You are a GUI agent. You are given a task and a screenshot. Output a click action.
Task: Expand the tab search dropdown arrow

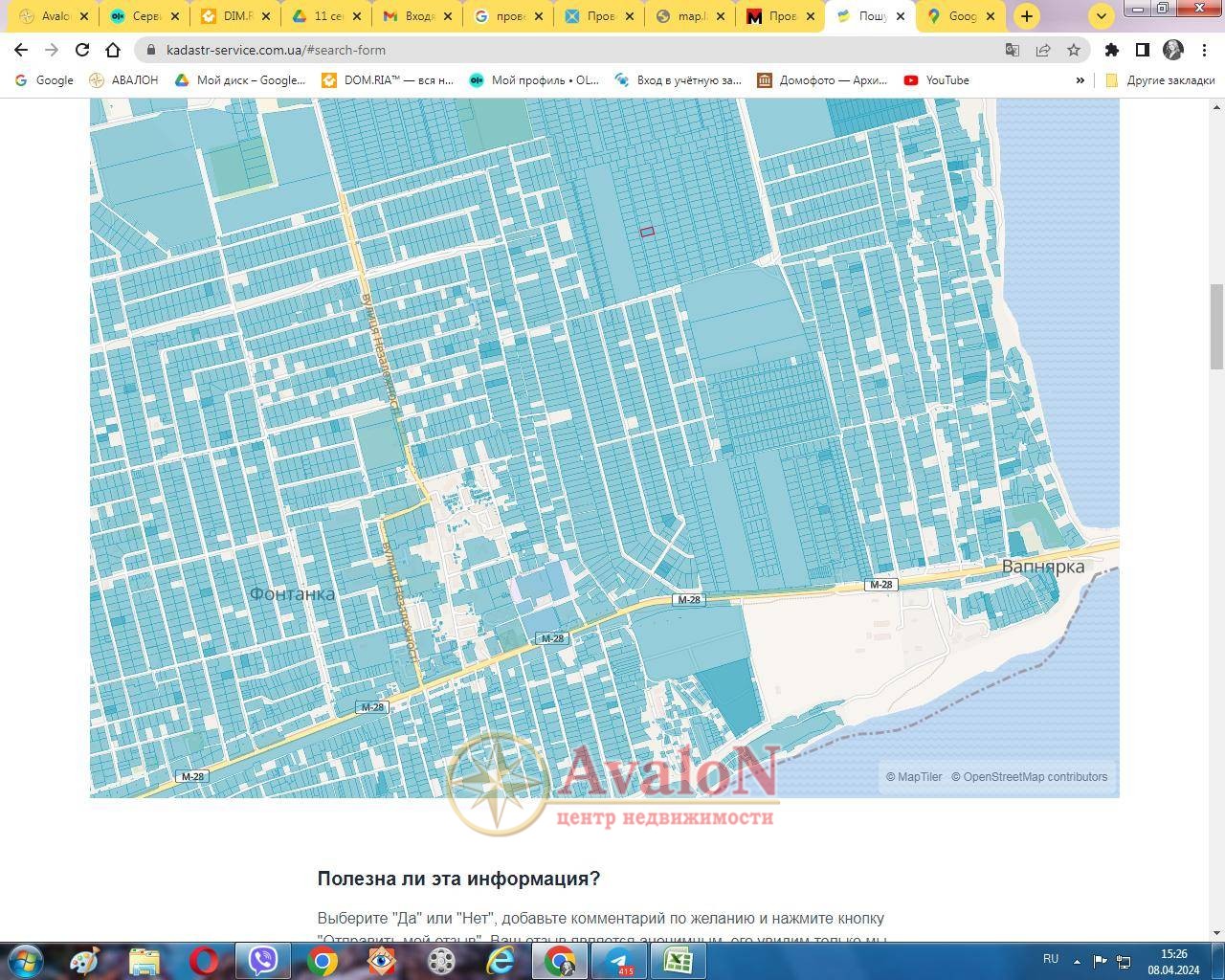click(1102, 16)
